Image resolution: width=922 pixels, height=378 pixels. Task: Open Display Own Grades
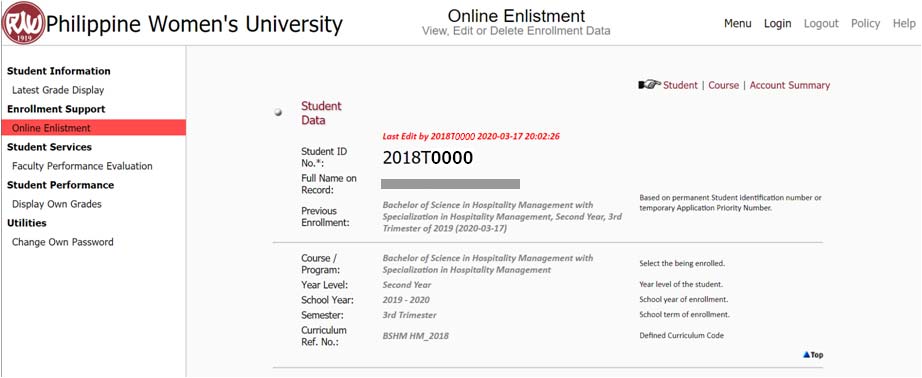click(x=56, y=204)
